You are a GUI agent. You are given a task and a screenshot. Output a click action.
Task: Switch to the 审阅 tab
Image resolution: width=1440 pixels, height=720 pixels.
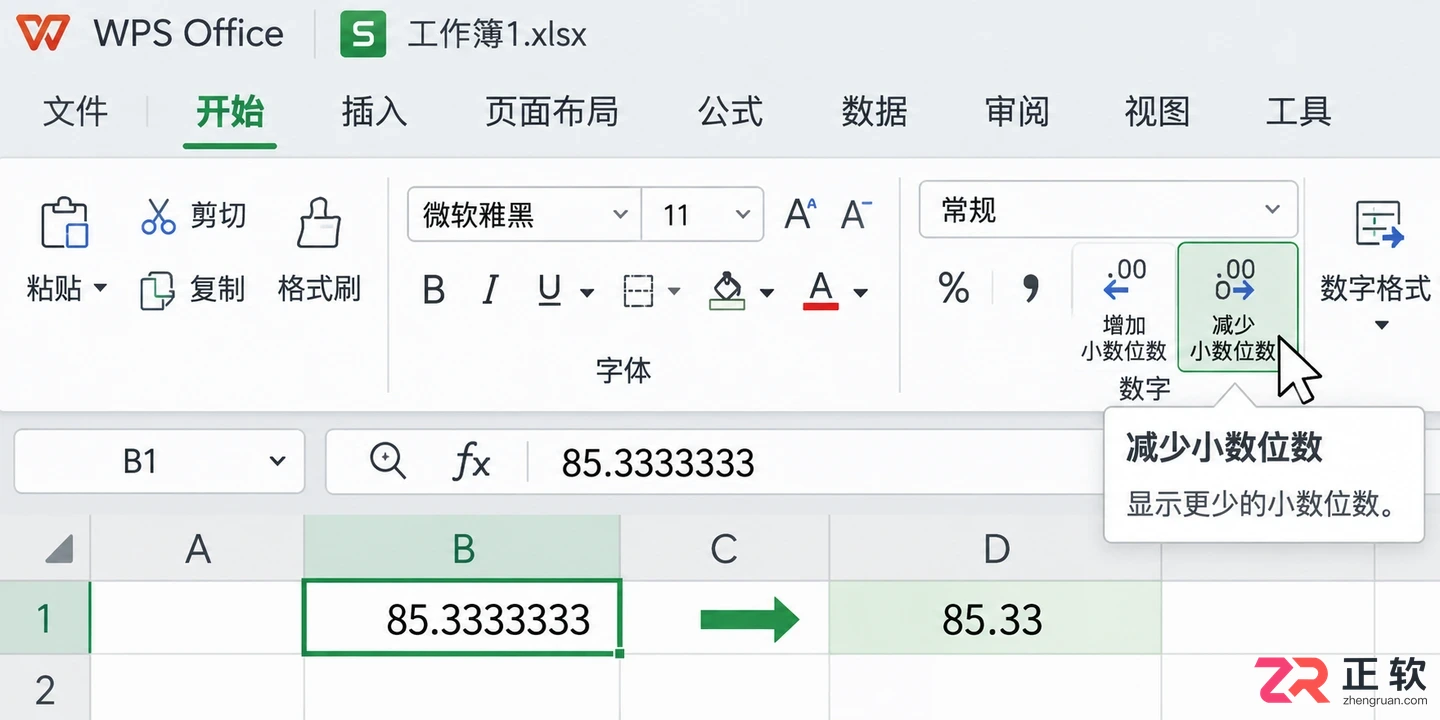1017,111
